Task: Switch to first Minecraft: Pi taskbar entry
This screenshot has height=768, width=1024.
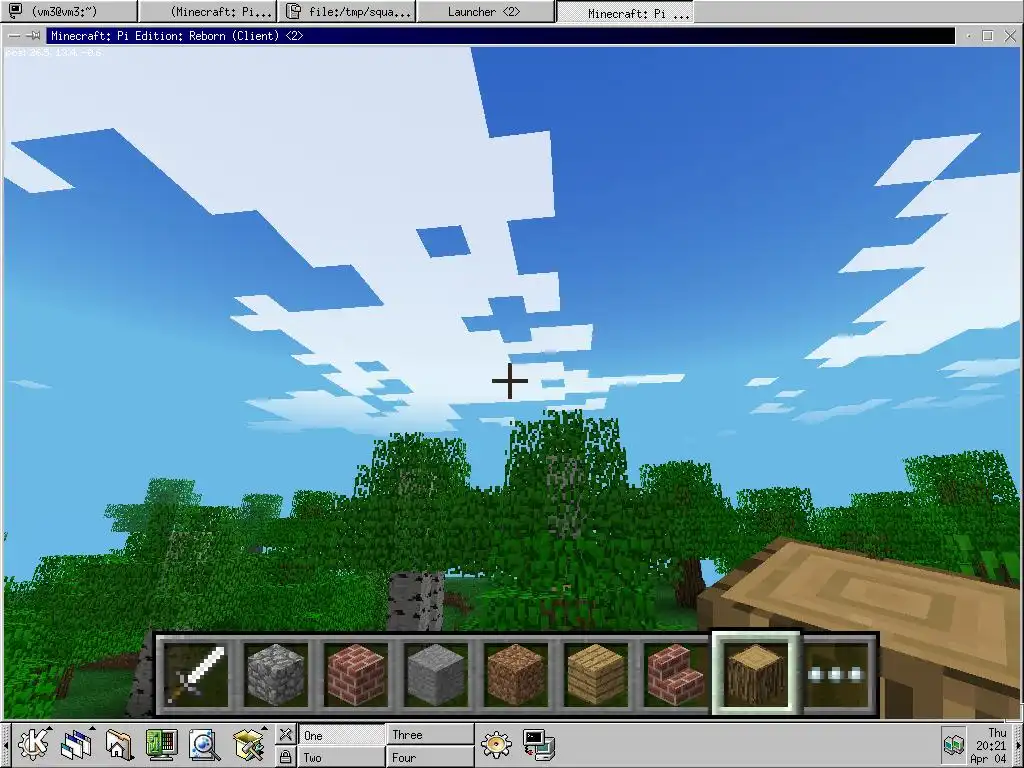Action: tap(208, 11)
